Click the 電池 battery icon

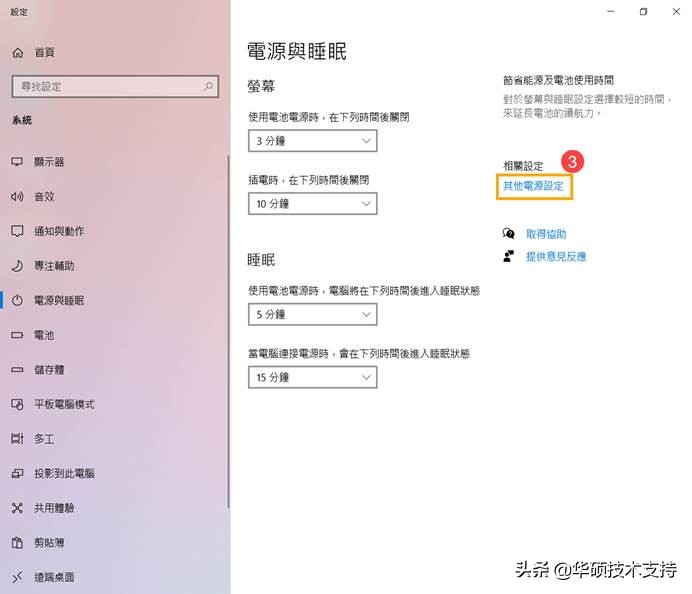17,335
